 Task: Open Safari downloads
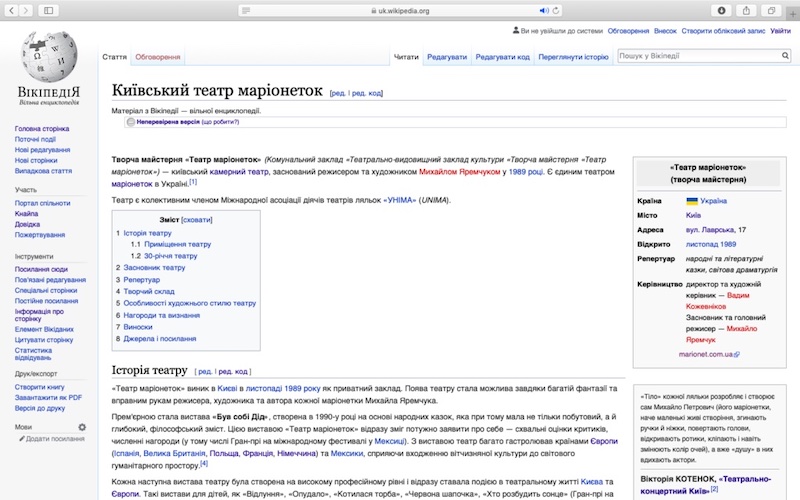point(721,10)
